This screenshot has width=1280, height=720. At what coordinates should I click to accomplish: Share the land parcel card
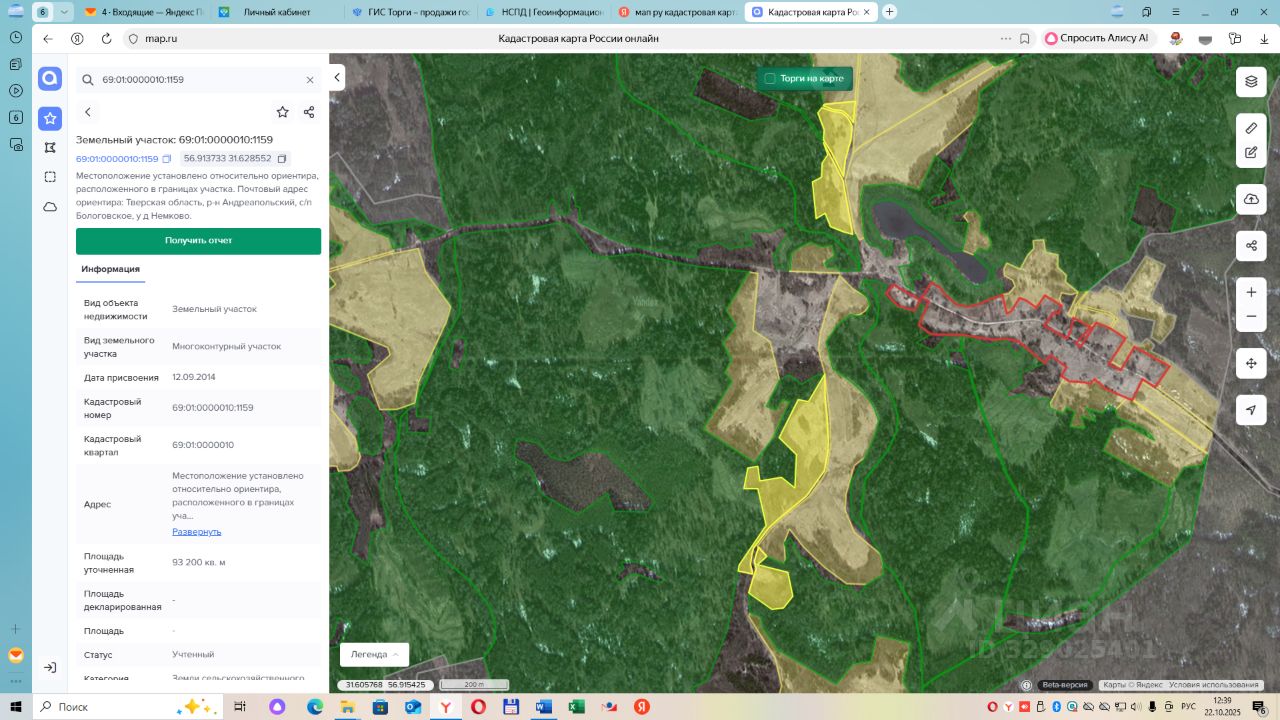pos(309,112)
